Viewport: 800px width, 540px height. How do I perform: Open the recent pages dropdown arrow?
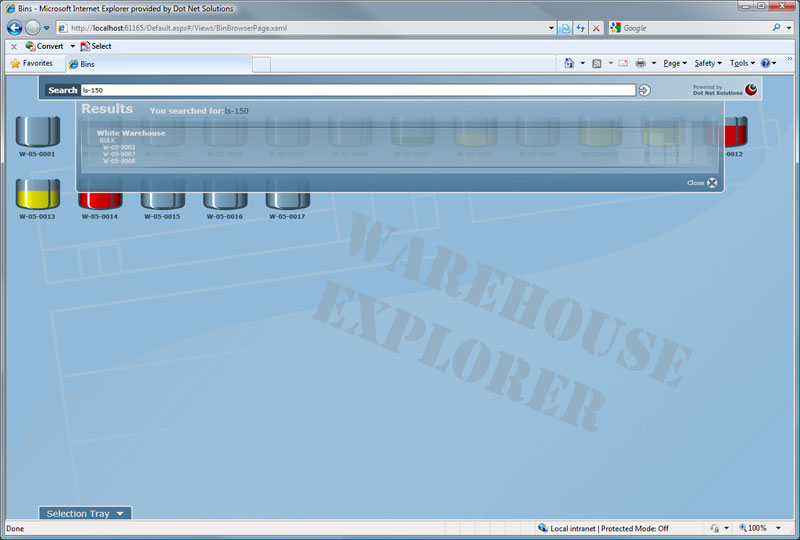pyautogui.click(x=46, y=28)
